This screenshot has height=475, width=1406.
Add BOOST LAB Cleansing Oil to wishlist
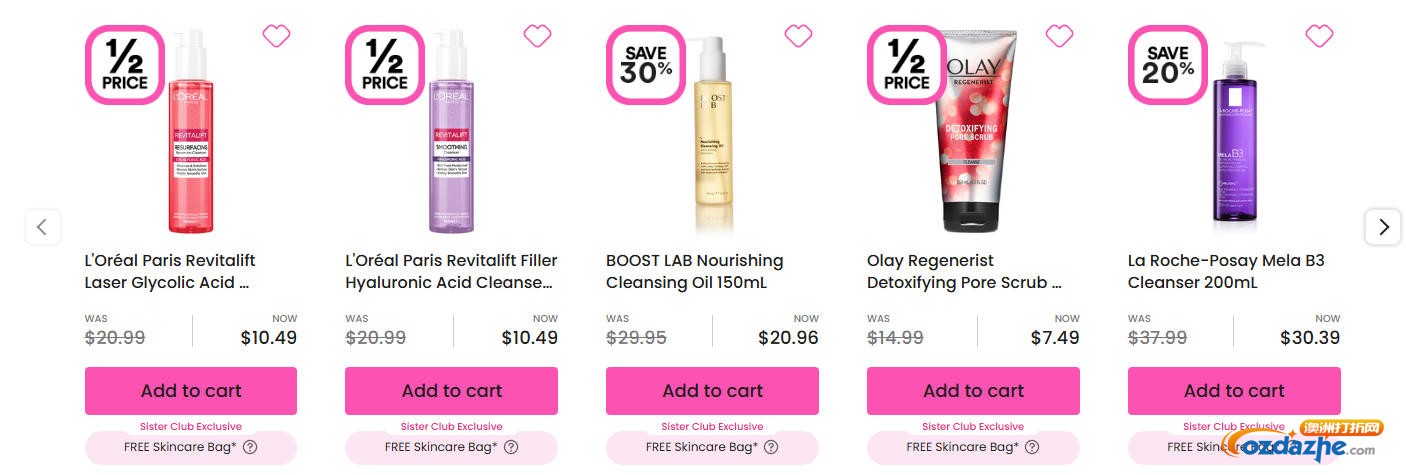coord(798,36)
